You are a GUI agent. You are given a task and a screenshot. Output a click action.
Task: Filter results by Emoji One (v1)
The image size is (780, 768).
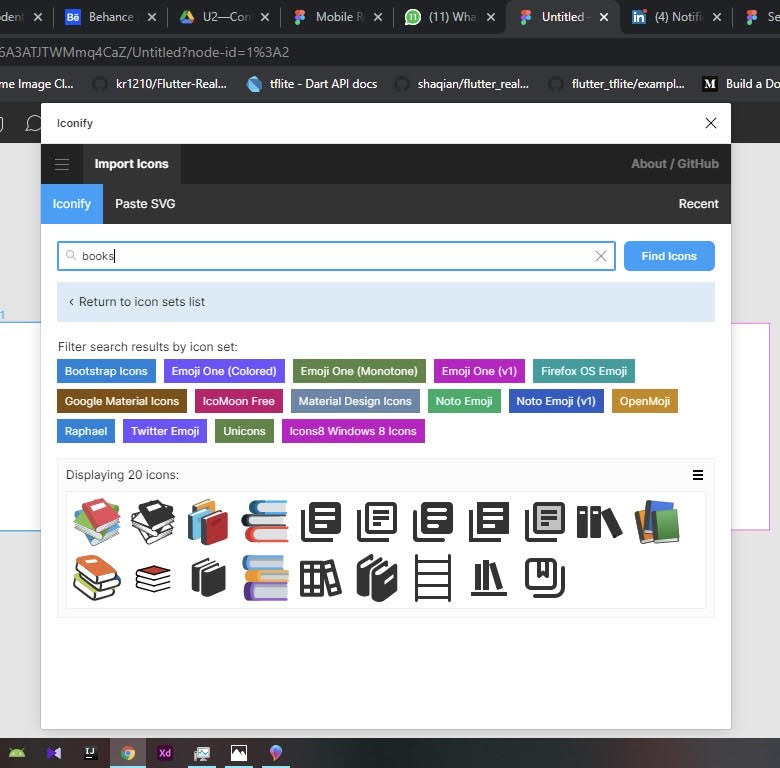pyautogui.click(x=479, y=371)
